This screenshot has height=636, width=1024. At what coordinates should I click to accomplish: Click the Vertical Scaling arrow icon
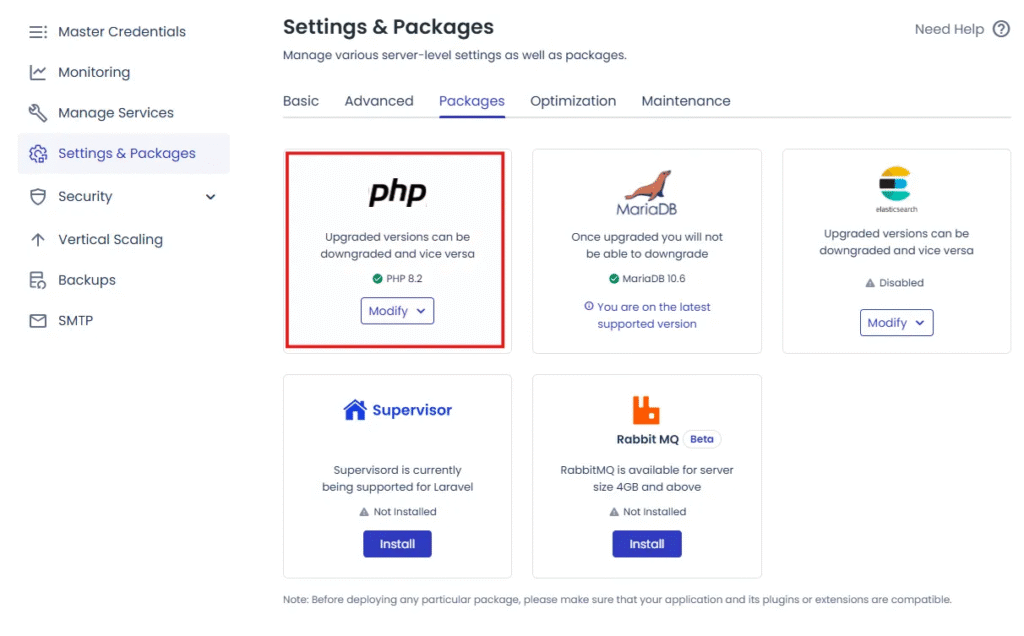point(38,240)
